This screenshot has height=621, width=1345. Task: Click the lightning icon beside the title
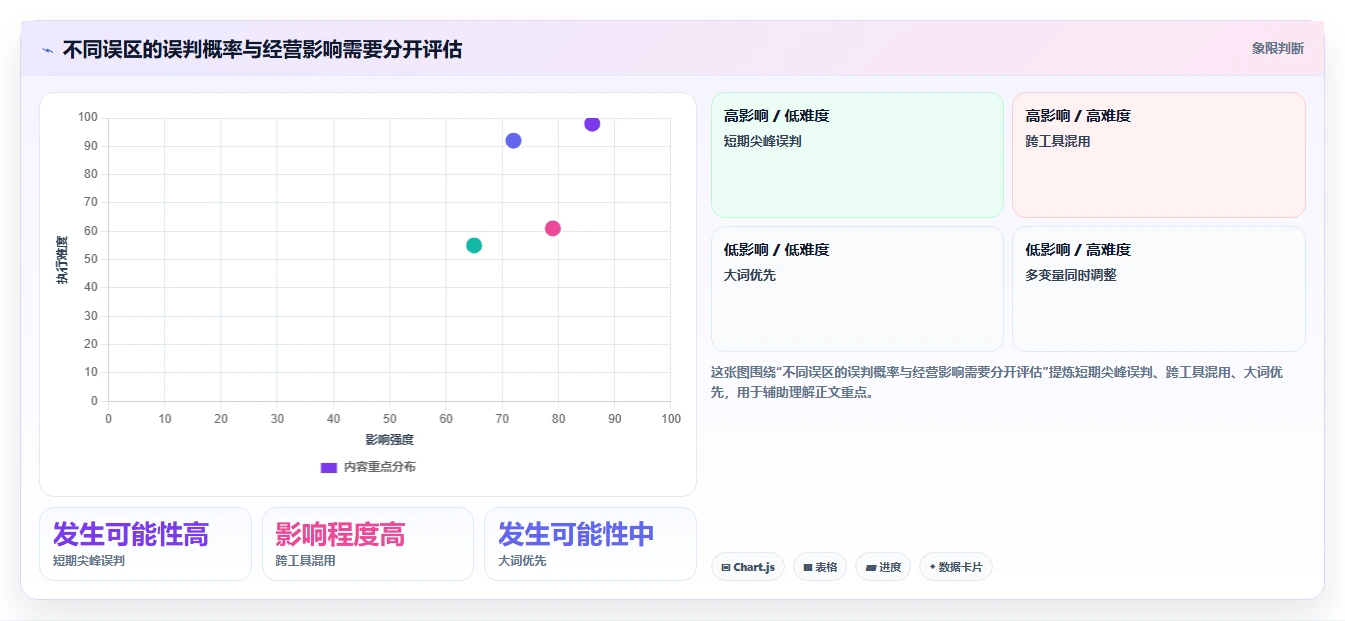point(47,50)
